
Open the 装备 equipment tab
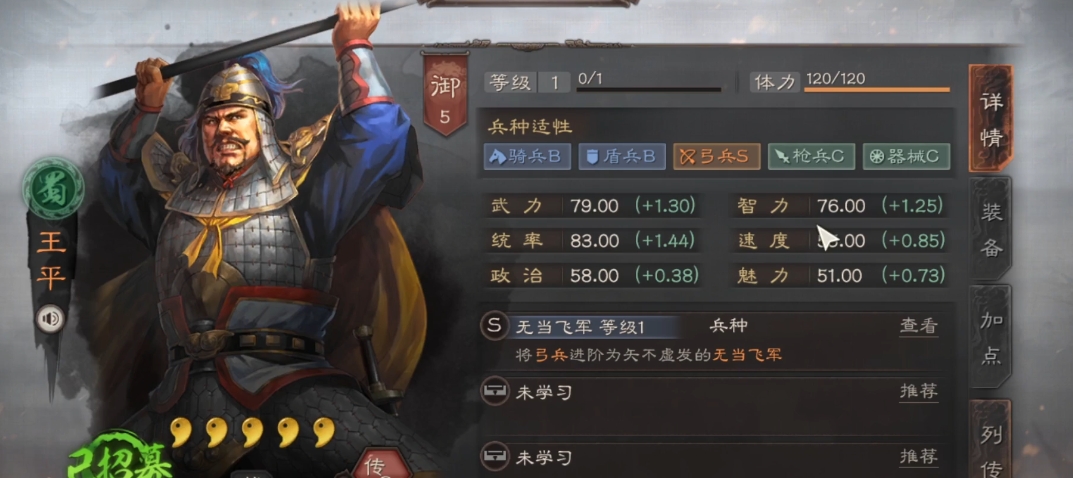coord(990,229)
